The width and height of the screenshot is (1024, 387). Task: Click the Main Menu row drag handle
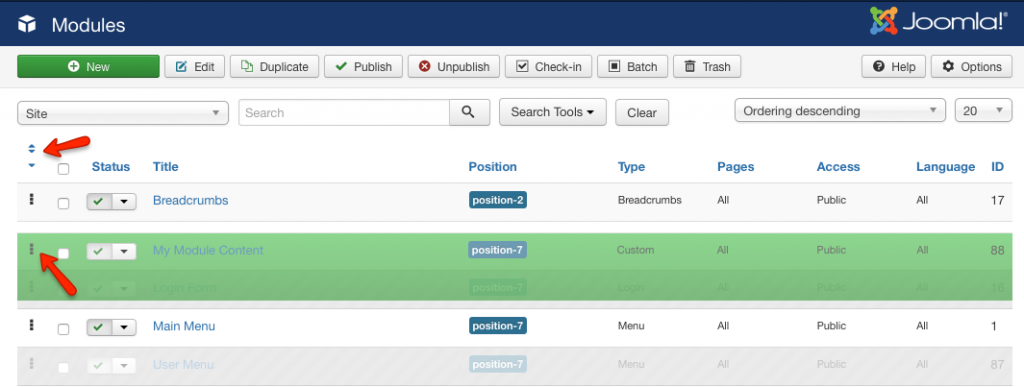31,324
